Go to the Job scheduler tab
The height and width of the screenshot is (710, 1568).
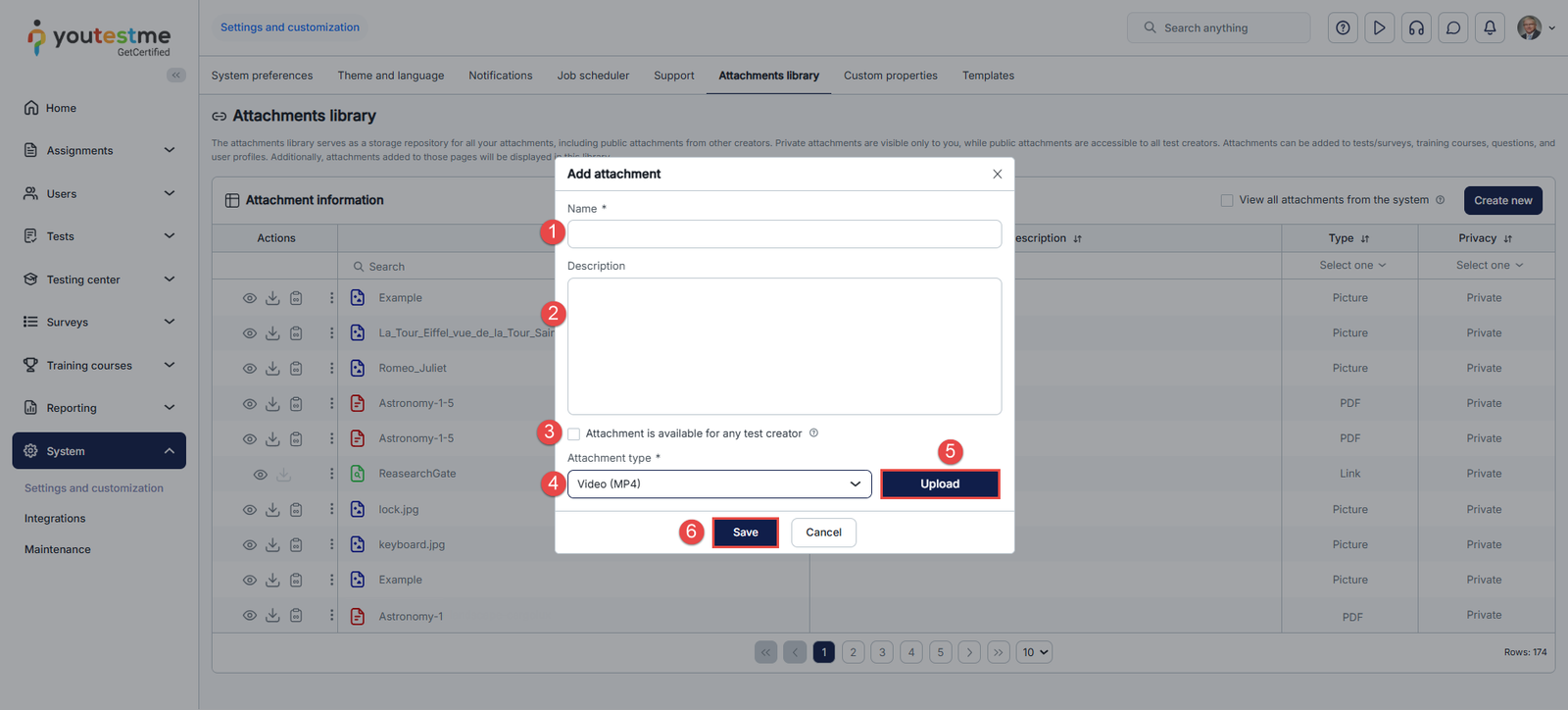(x=593, y=76)
